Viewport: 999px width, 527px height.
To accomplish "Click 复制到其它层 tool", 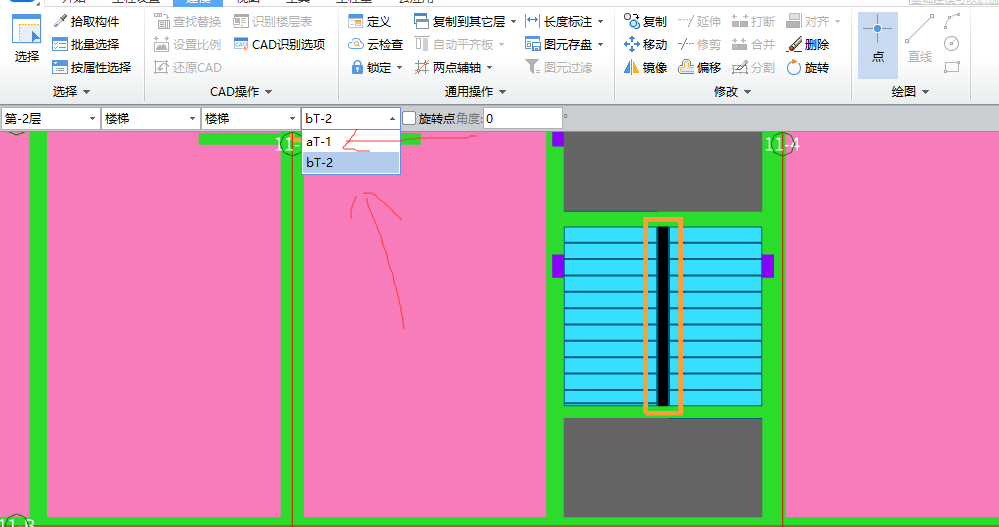I will point(460,22).
